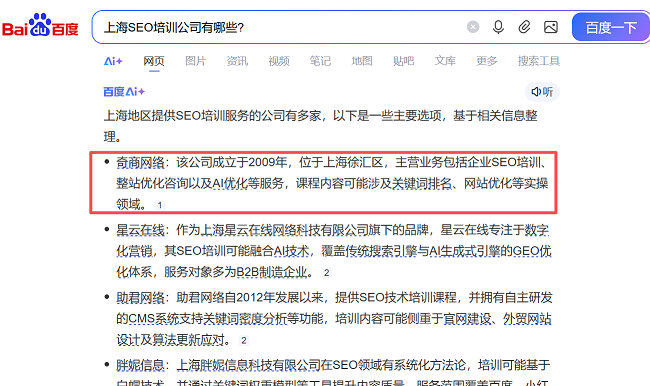650x386 pixels.
Task: Click the 胖妮信息 company link
Action: click(140, 365)
